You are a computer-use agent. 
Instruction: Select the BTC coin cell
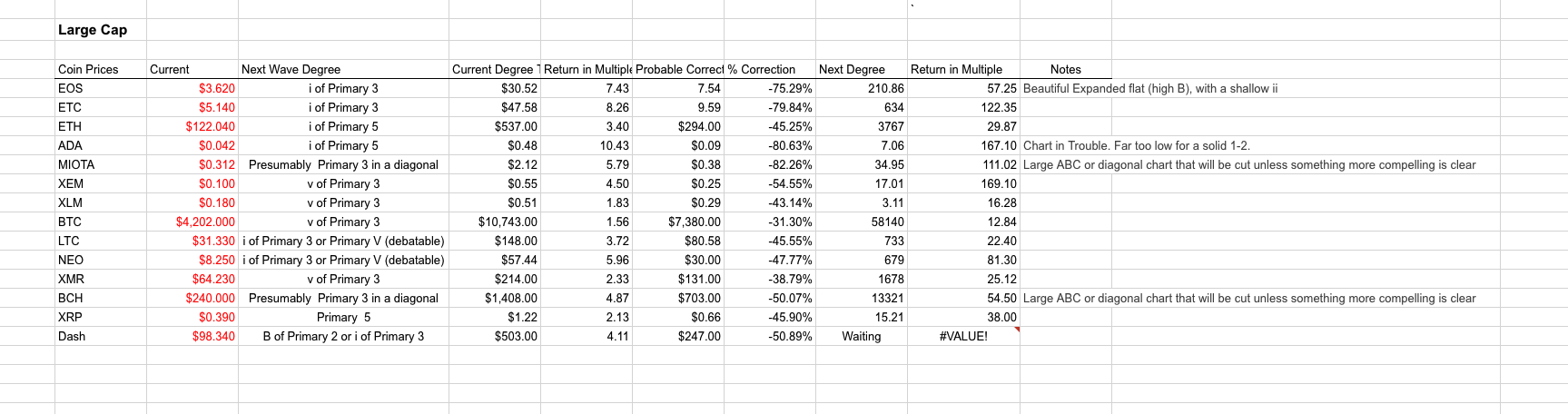click(101, 222)
